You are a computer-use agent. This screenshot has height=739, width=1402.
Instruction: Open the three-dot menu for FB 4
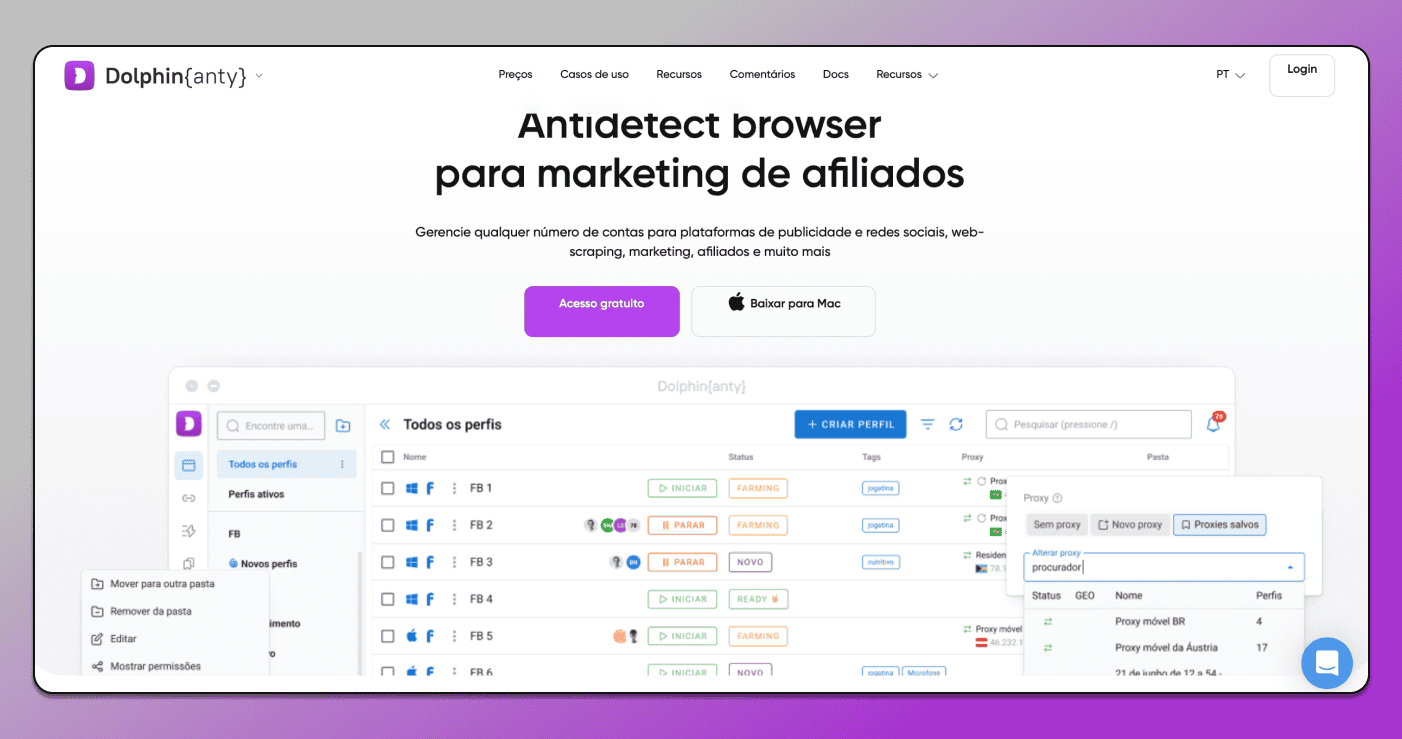455,599
